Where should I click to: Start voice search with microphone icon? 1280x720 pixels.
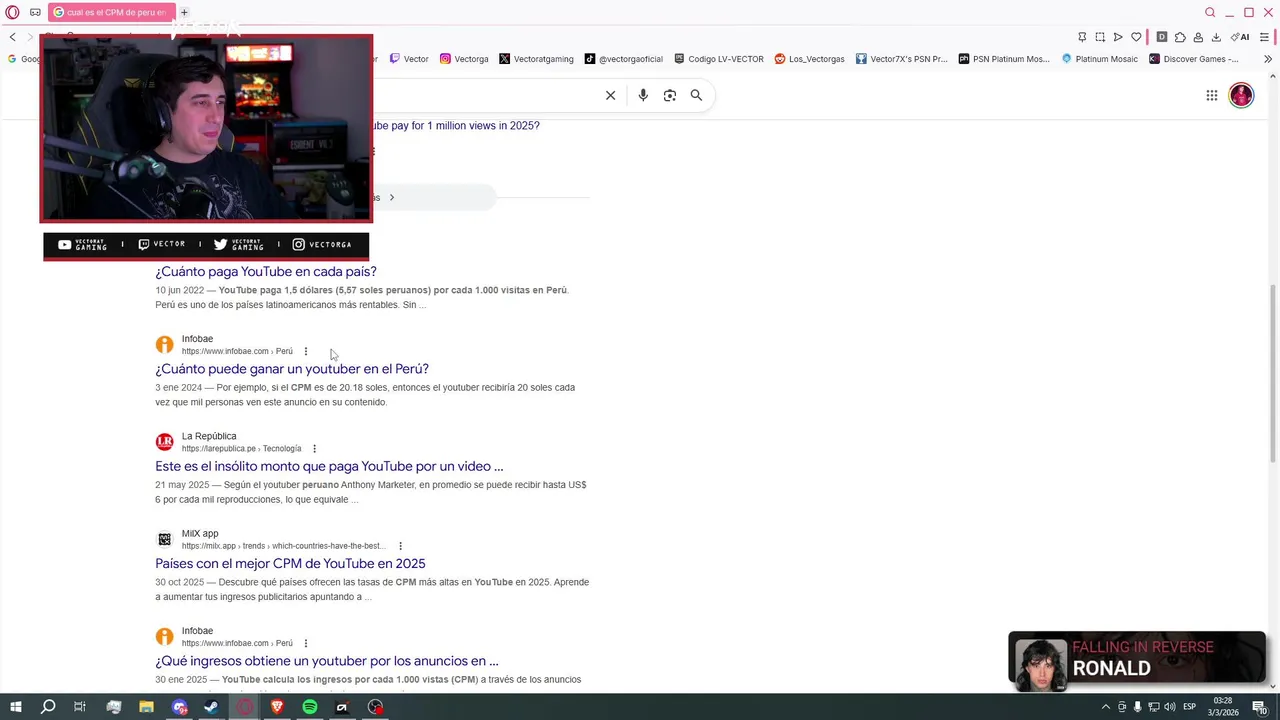click(643, 95)
